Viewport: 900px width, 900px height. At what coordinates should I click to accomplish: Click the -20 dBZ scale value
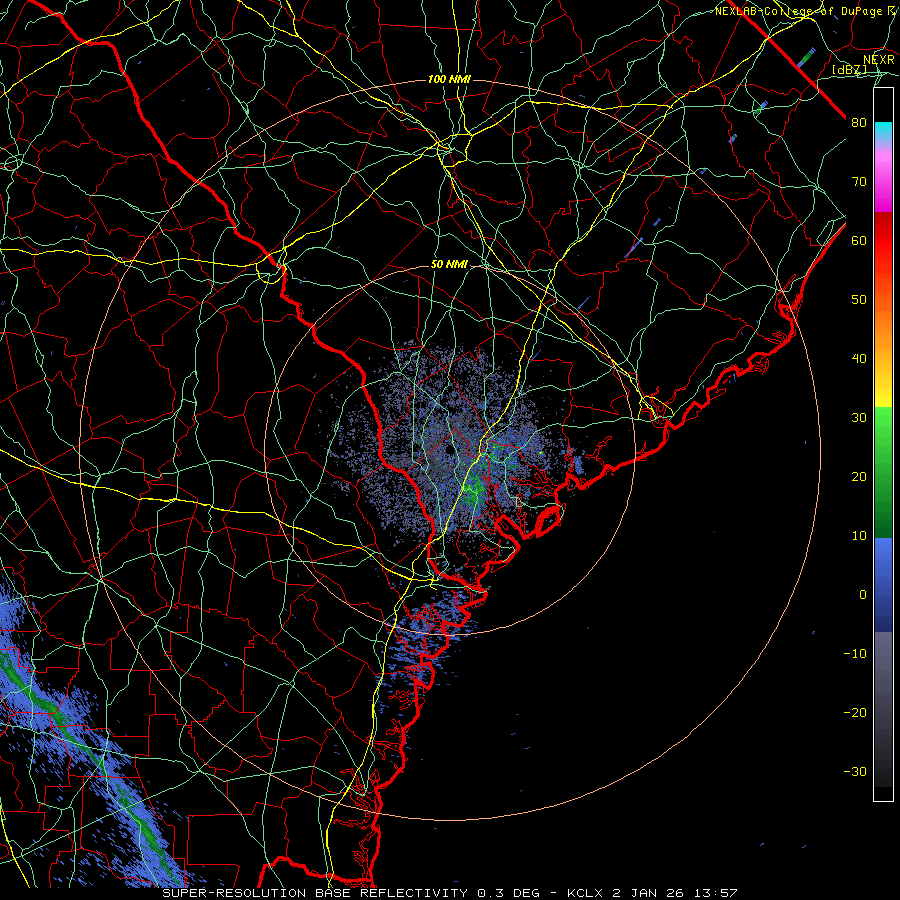(855, 713)
